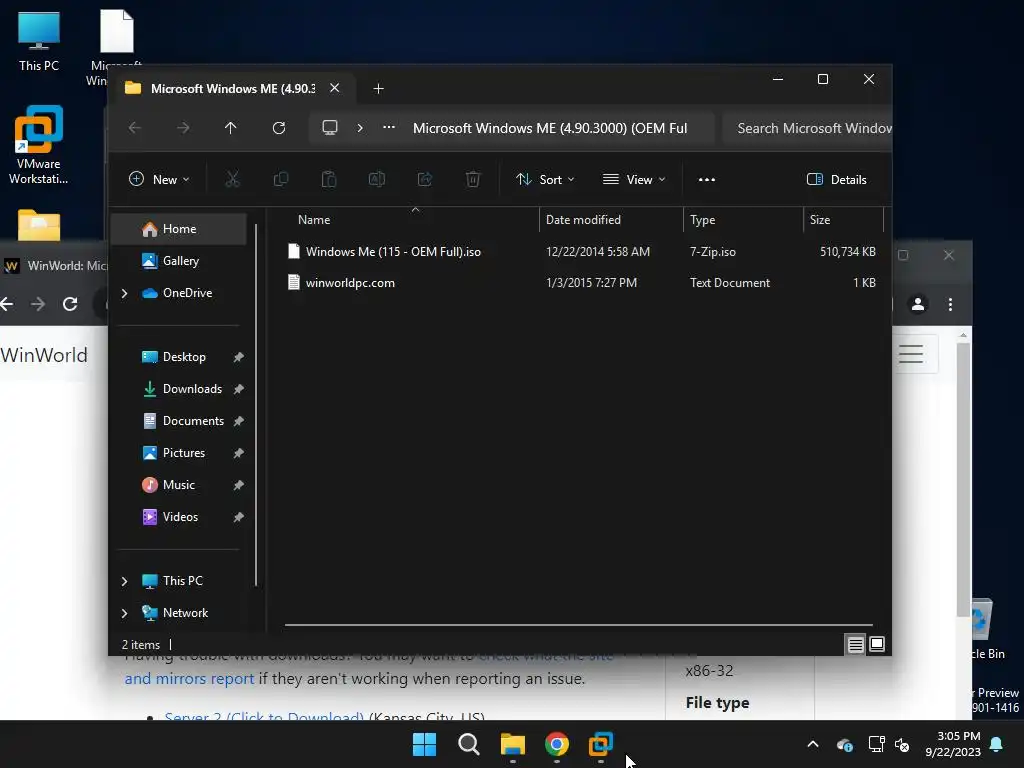This screenshot has width=1024, height=768.
Task: Select Home in navigation pane
Action: (x=178, y=229)
